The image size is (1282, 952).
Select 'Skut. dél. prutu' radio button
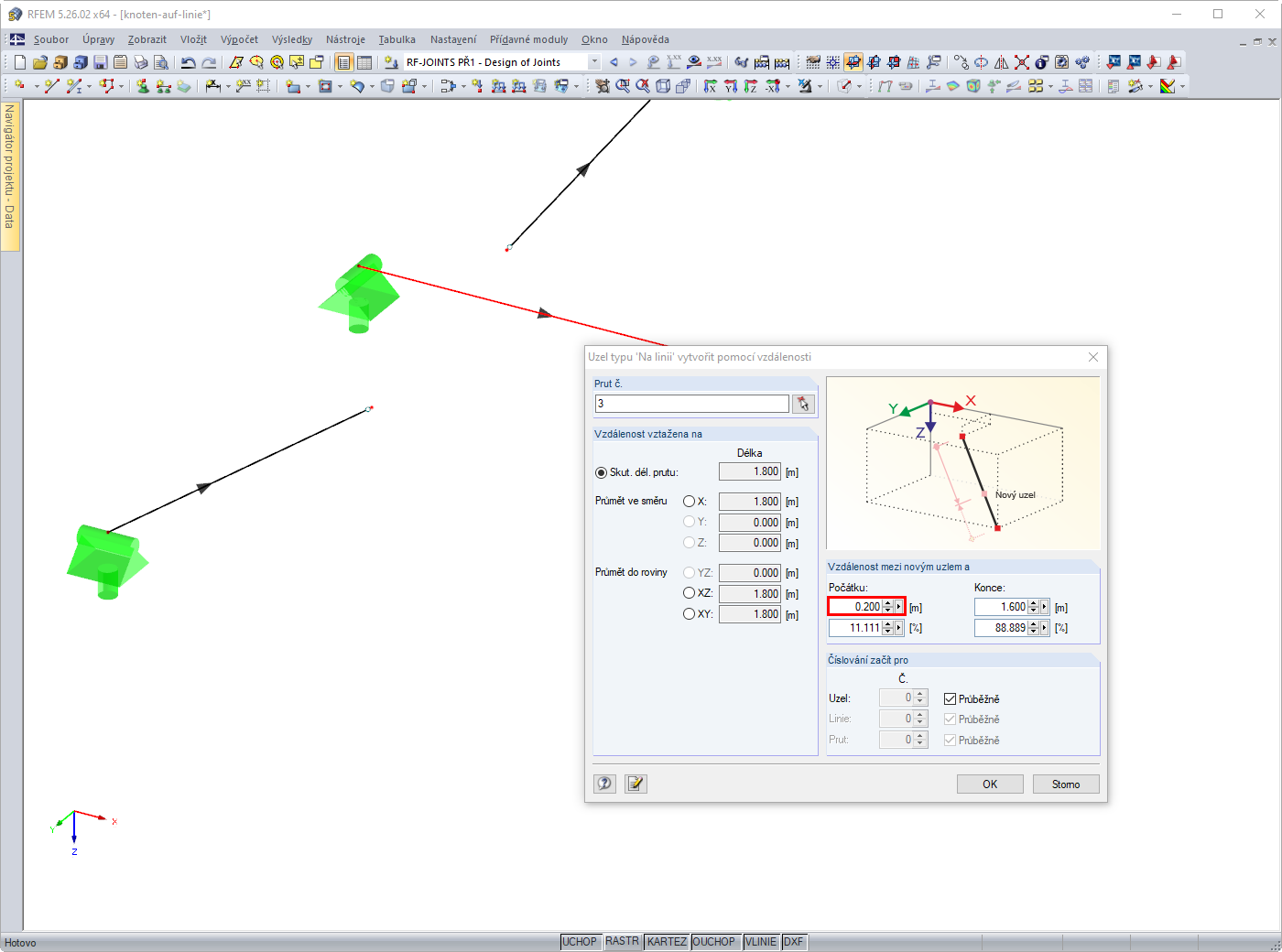(x=601, y=472)
